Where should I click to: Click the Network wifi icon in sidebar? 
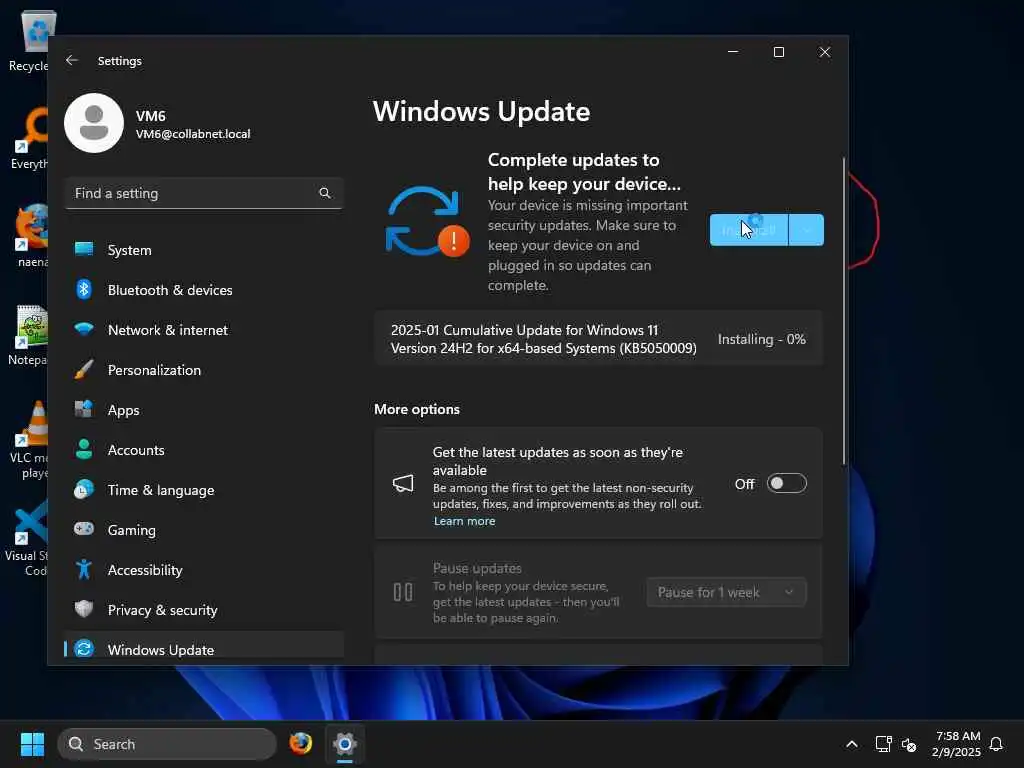click(x=84, y=329)
